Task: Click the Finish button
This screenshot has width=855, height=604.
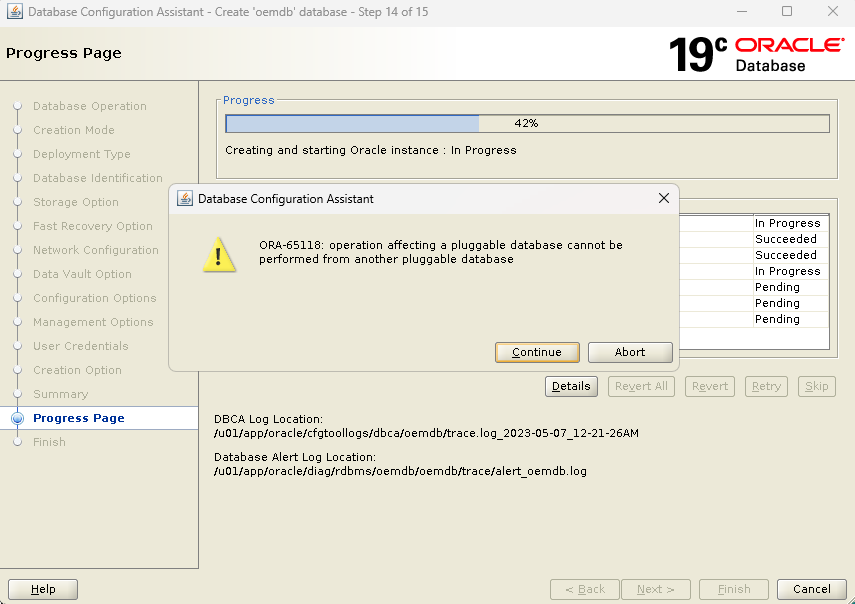Action: [733, 589]
